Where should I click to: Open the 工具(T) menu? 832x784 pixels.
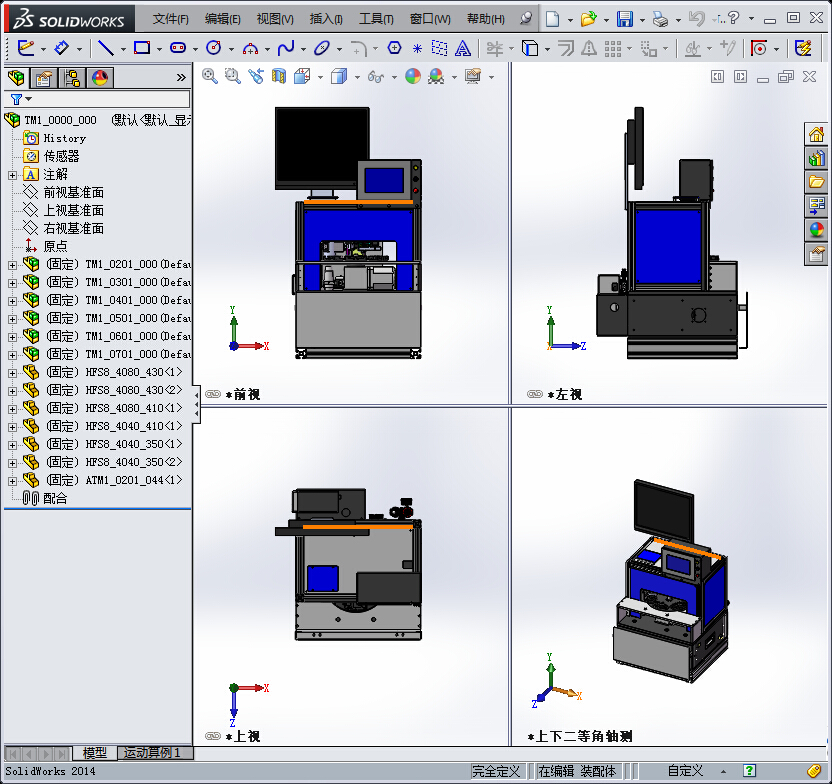pos(376,19)
